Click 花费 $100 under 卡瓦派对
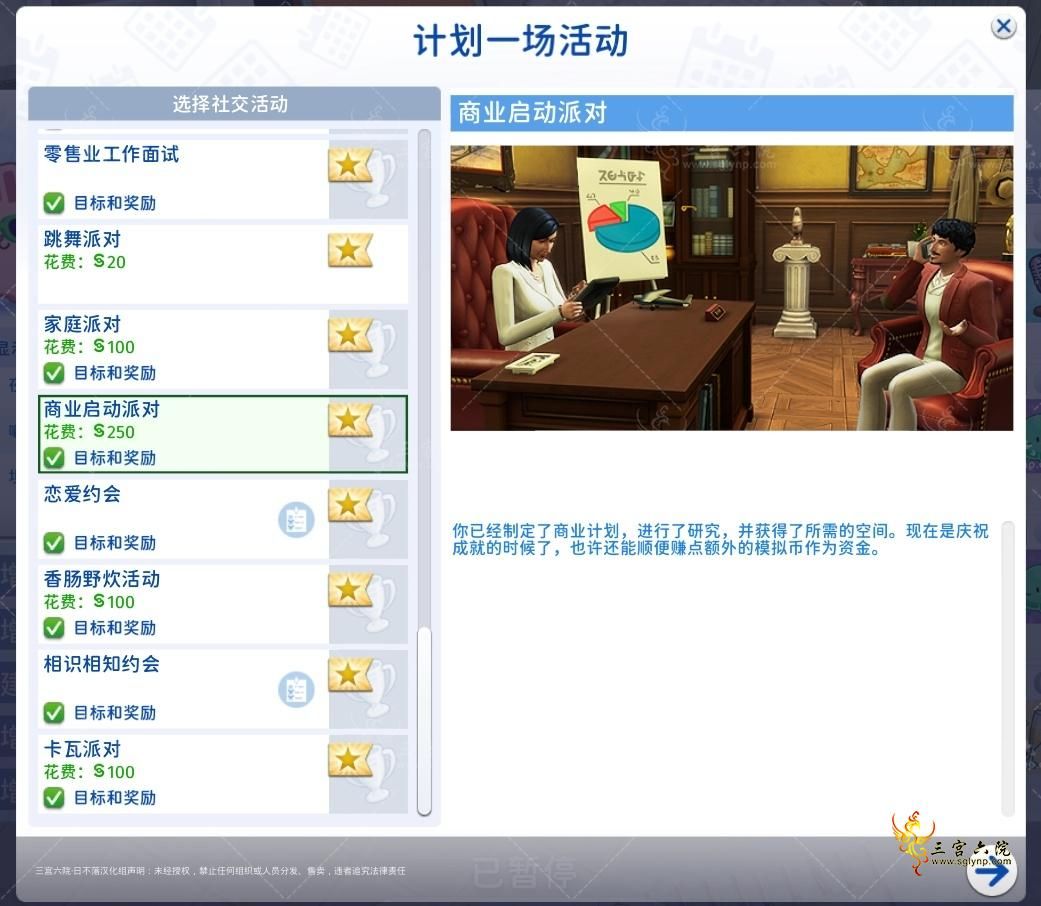The image size is (1041, 906). tap(89, 772)
